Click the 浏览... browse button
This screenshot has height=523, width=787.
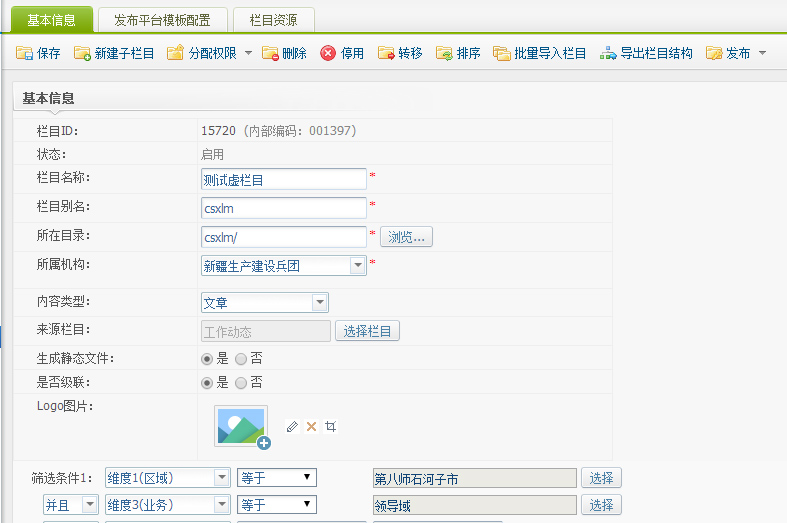click(406, 237)
